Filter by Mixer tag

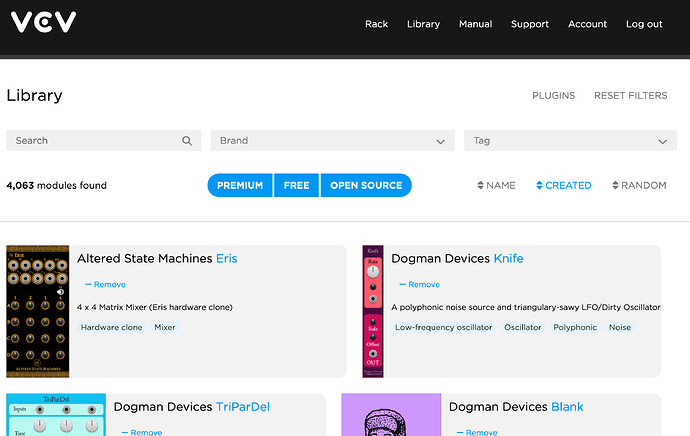click(165, 327)
